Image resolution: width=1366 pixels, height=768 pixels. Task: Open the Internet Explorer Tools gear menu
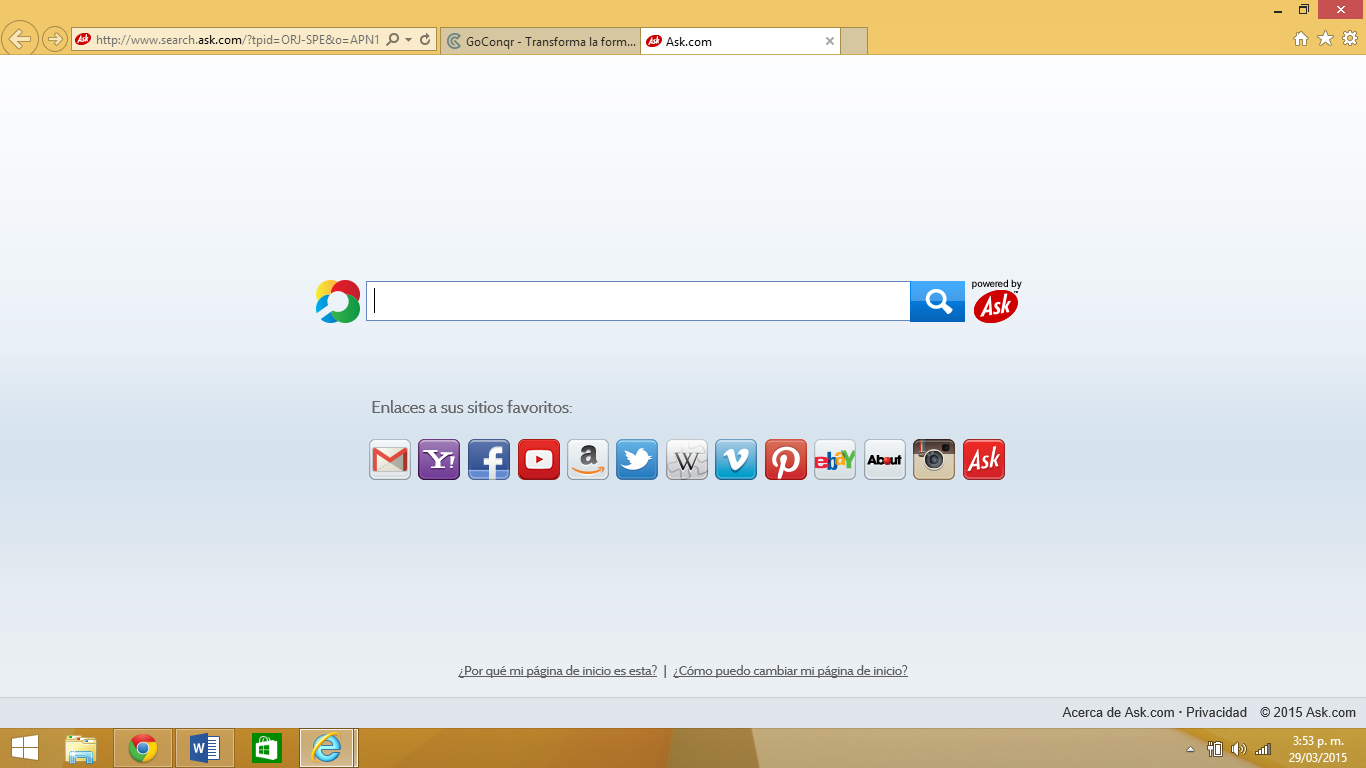click(x=1349, y=39)
